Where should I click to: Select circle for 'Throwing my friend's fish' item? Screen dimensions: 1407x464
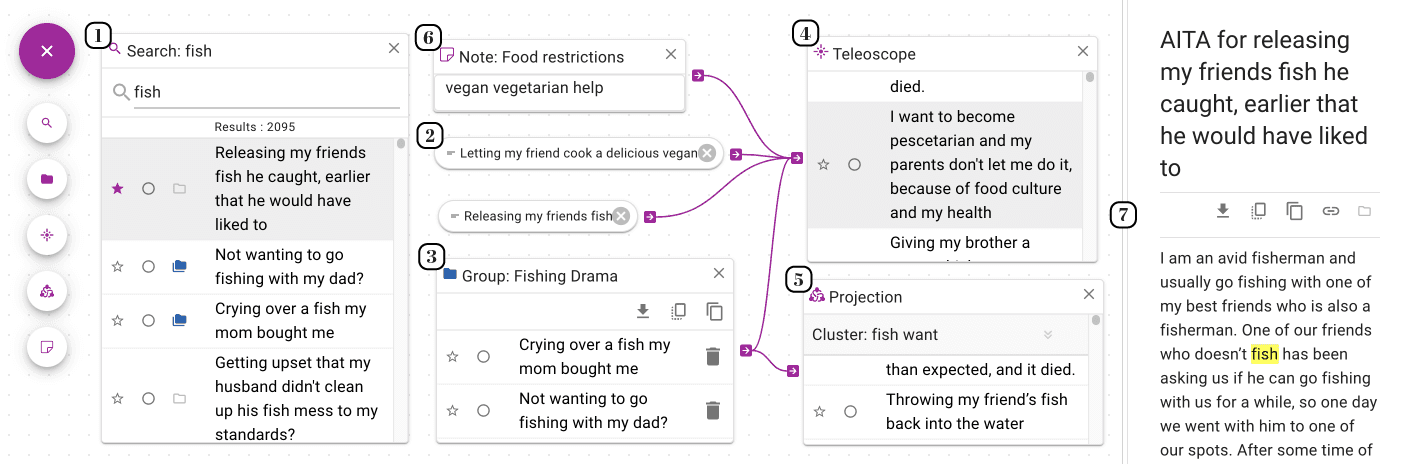pyautogui.click(x=850, y=411)
